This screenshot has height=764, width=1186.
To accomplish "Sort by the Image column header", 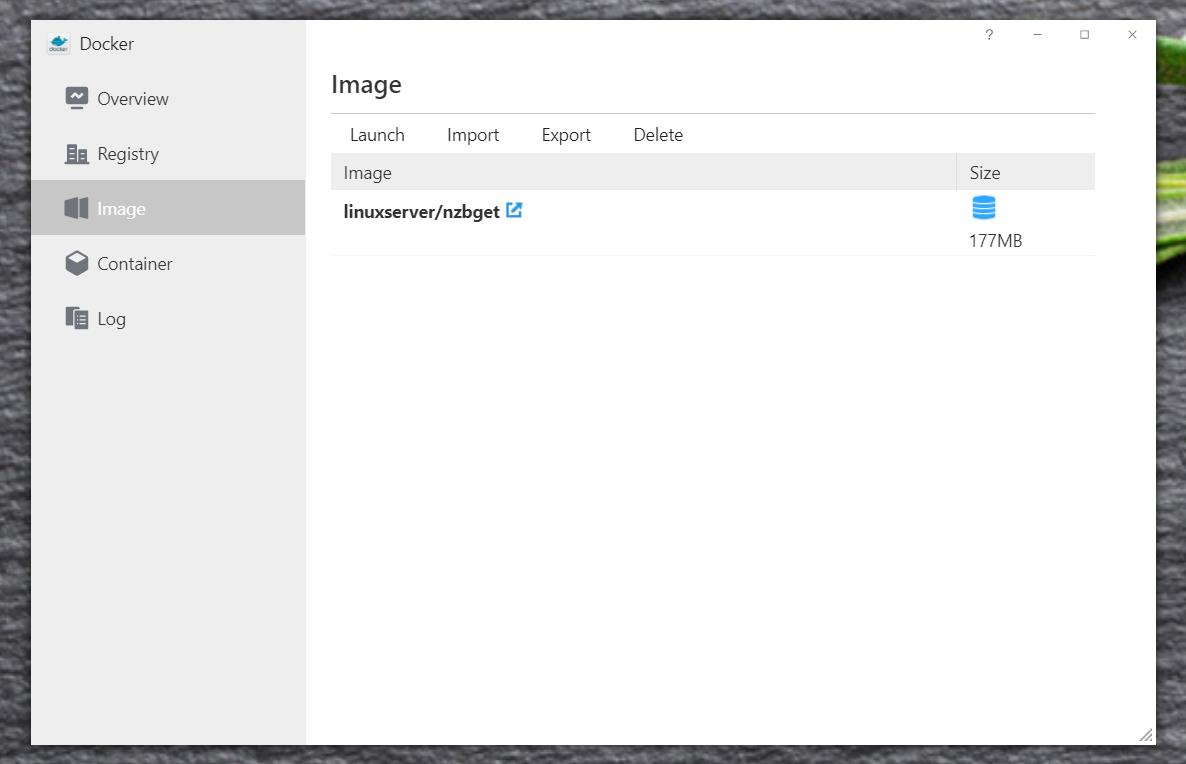I will 367,173.
